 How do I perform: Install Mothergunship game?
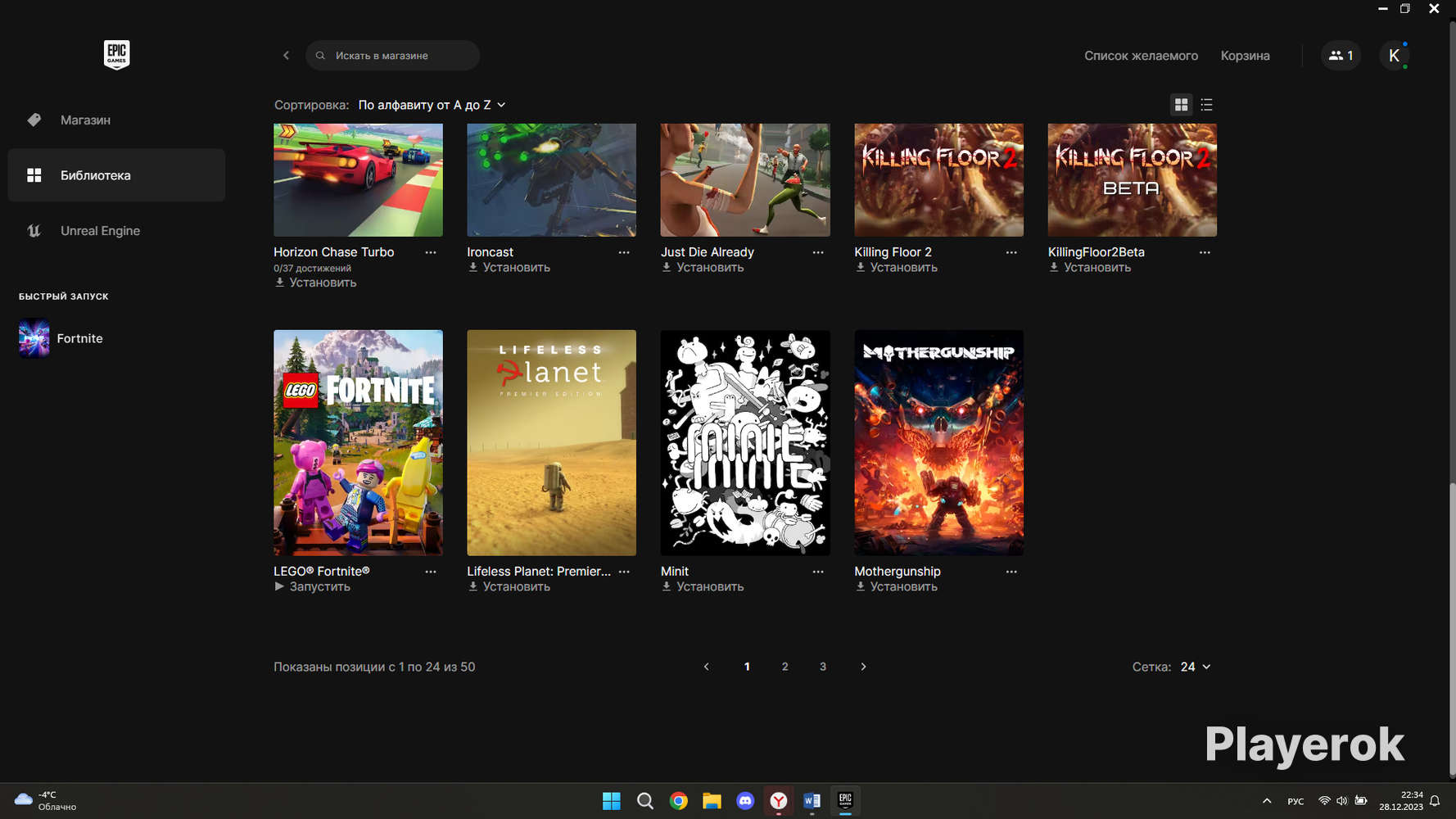coord(896,587)
